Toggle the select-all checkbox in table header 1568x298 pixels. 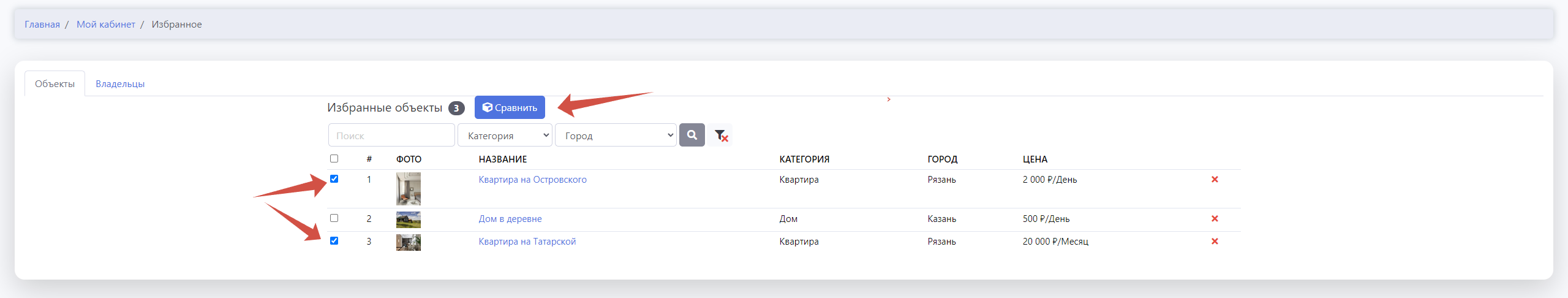click(x=334, y=159)
